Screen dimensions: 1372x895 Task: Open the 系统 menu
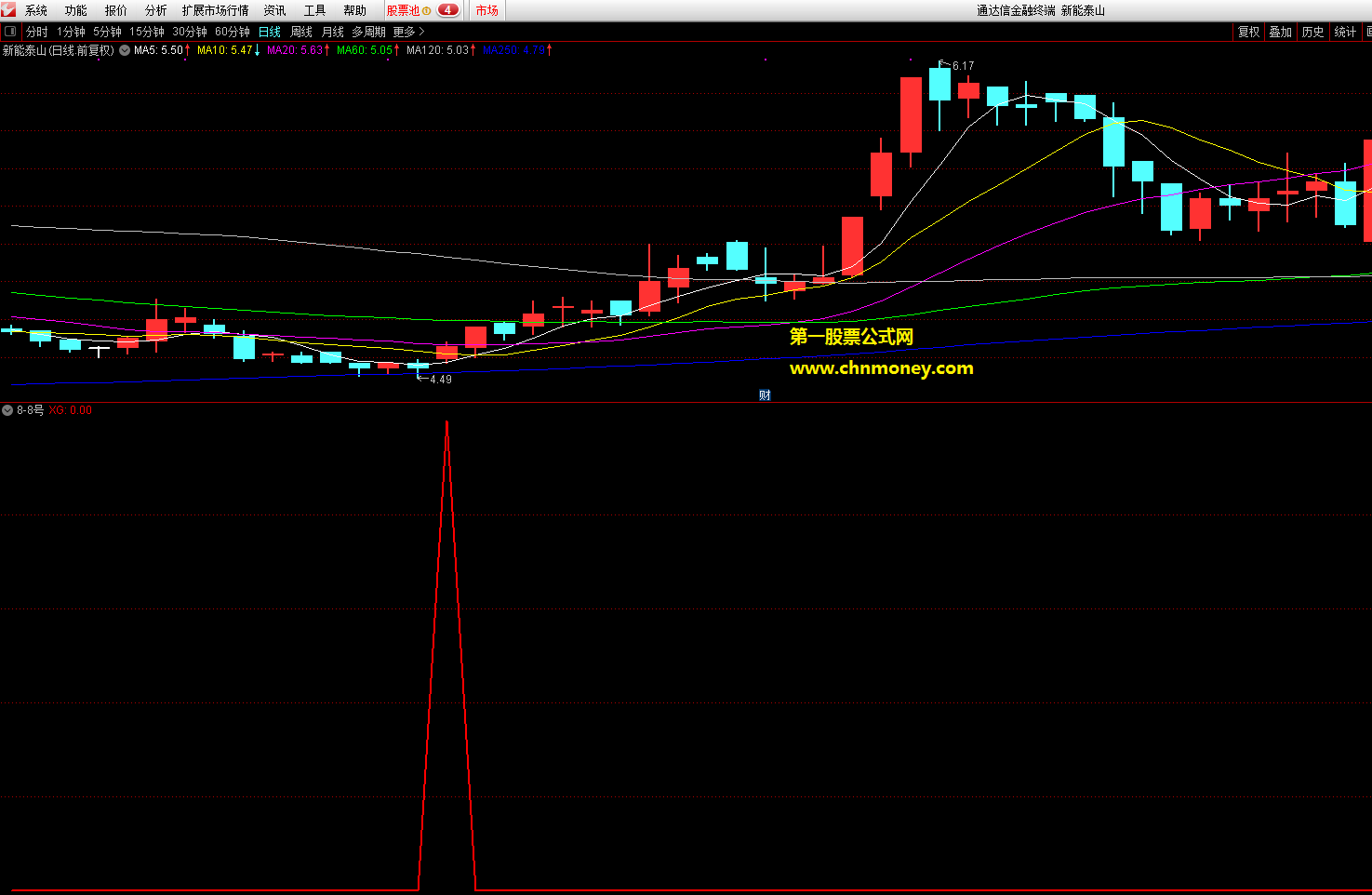point(36,10)
